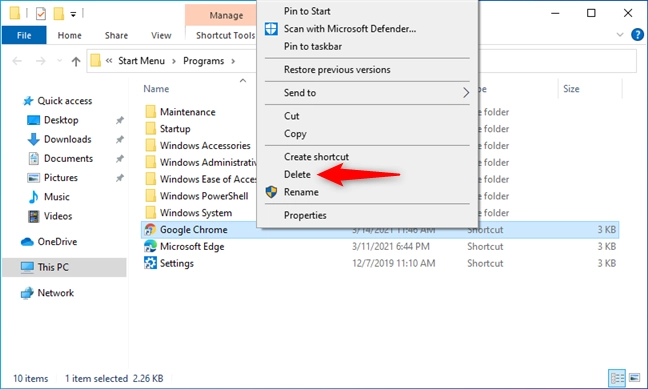Click the pin icon next to Desktop
648x389 pixels.
coord(119,120)
